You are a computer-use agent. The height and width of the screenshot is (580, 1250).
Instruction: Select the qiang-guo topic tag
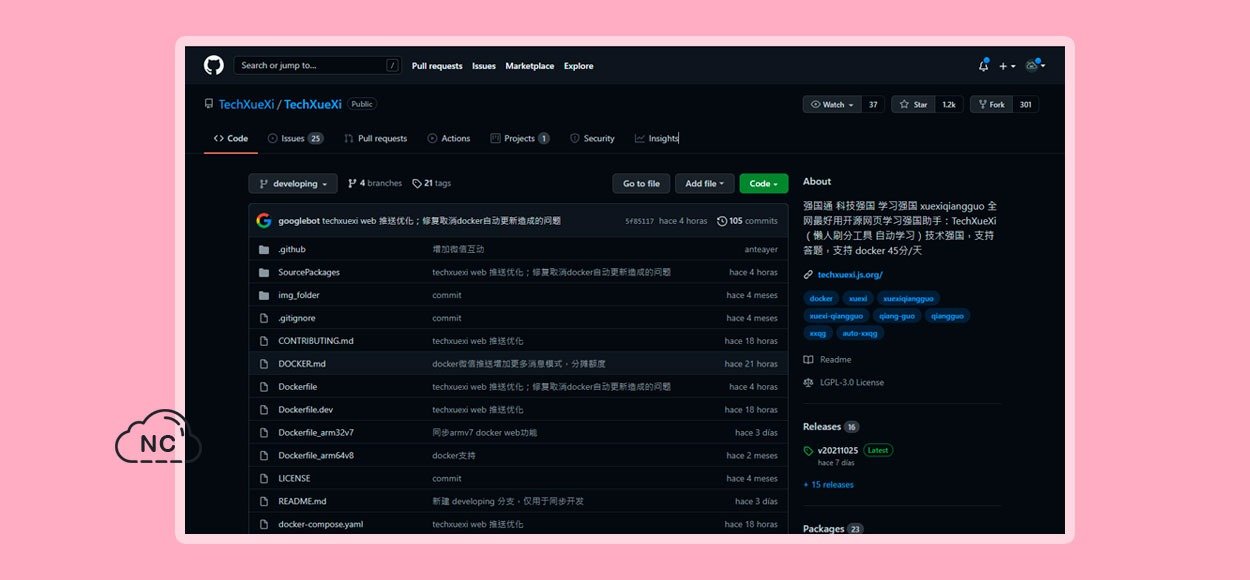[x=897, y=316]
